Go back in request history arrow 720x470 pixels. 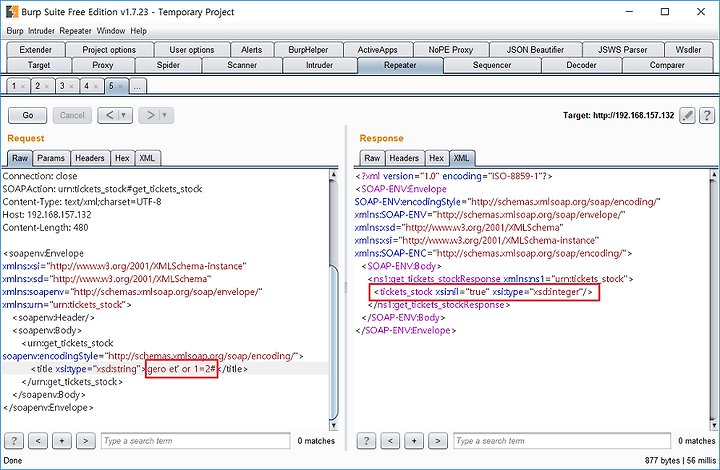[109, 115]
